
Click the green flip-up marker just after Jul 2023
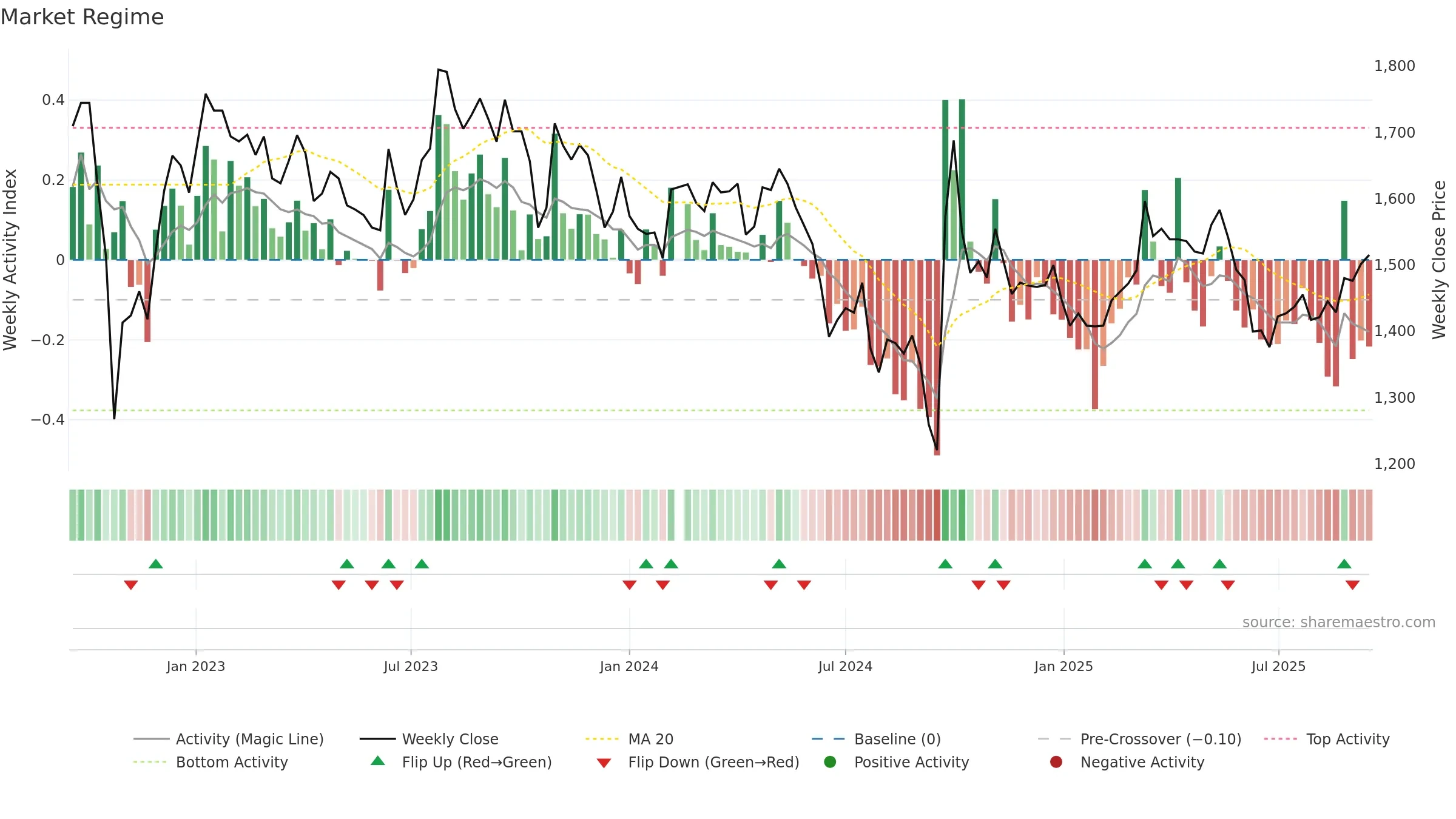422,564
